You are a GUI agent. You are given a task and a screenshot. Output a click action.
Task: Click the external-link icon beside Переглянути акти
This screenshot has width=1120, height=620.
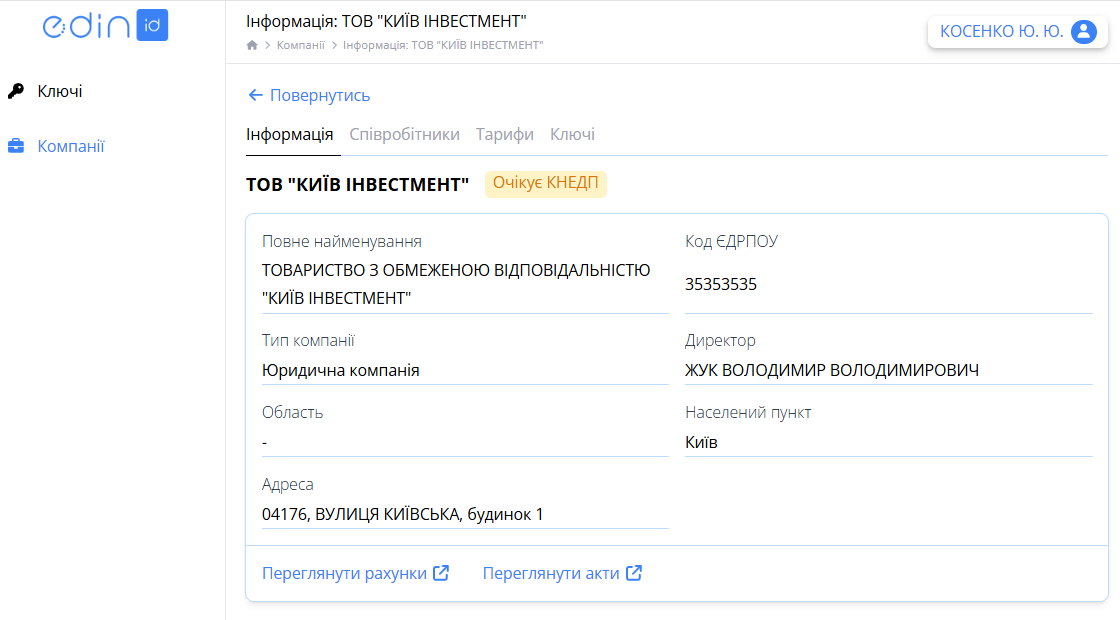tap(633, 572)
